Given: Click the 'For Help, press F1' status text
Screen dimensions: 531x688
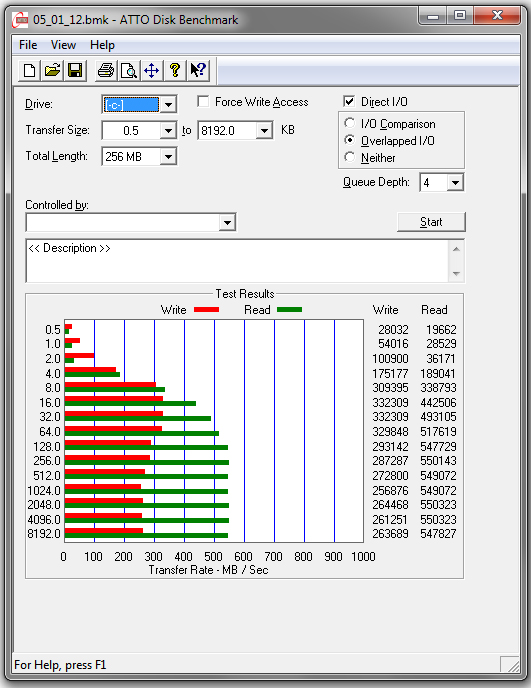Looking at the screenshot, I should click(60, 665).
